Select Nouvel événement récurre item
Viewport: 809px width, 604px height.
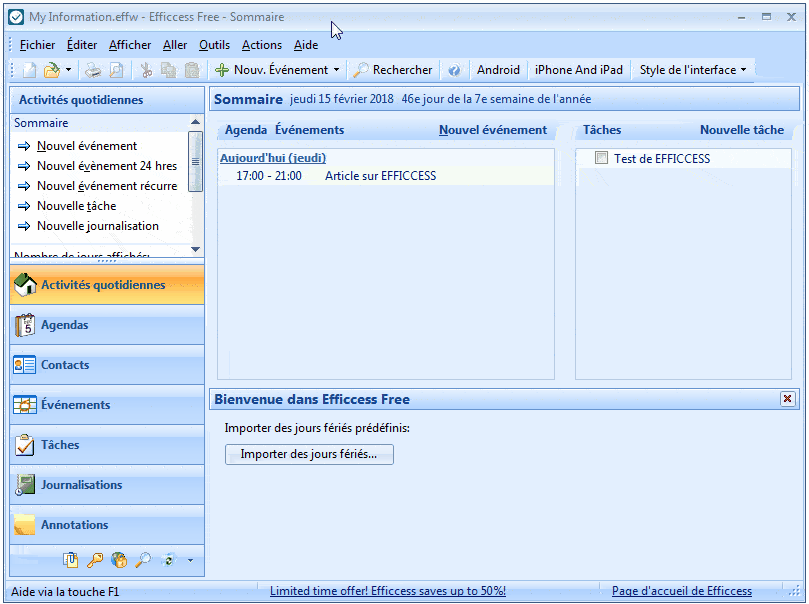tap(107, 186)
